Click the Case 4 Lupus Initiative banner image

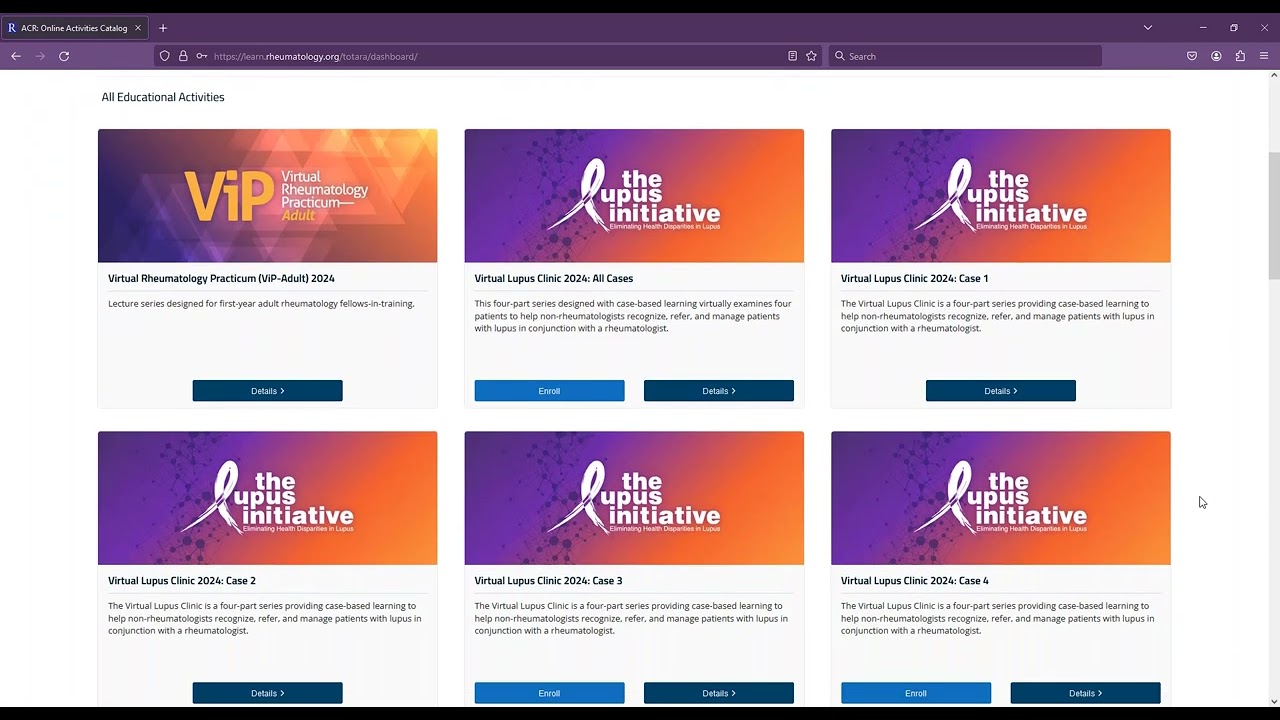point(1001,498)
